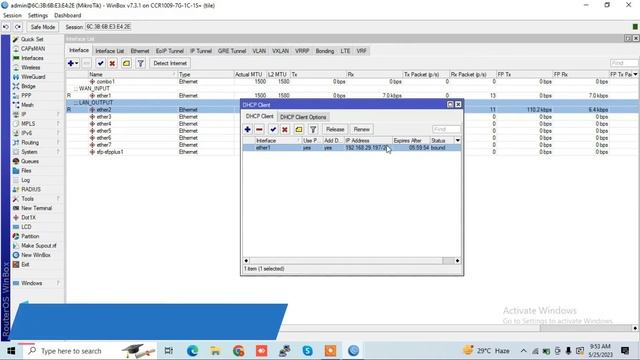Viewport: 640px width, 360px height.
Task: Switch to DHCP Client Options tab
Action: 303,117
